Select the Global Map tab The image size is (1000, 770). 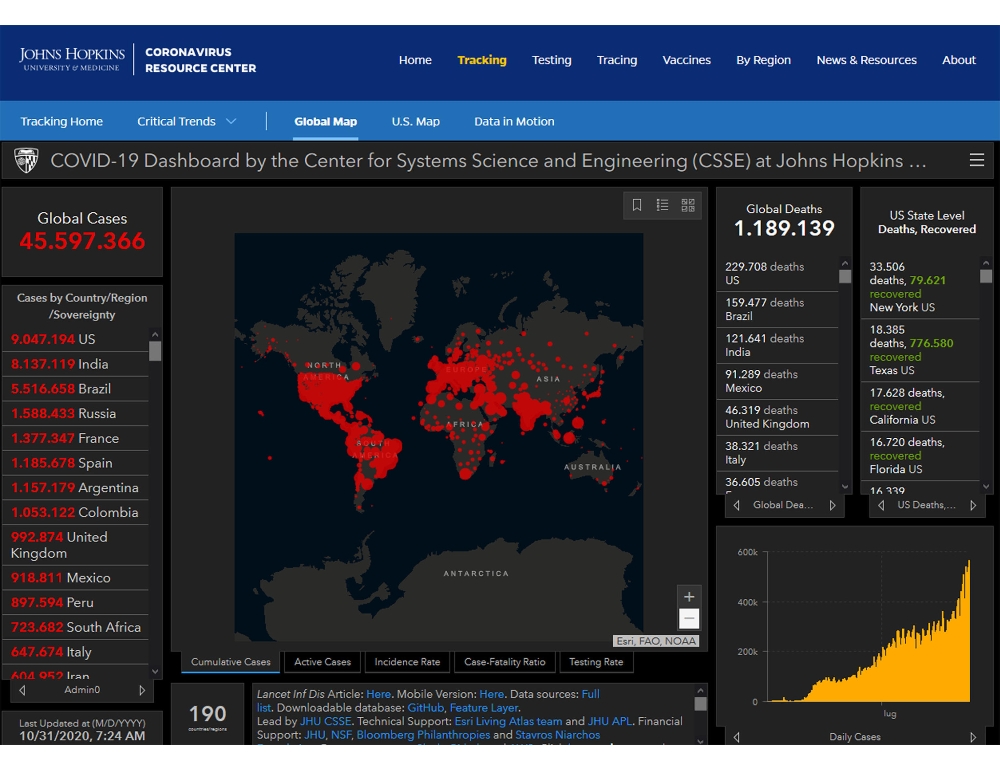(325, 121)
